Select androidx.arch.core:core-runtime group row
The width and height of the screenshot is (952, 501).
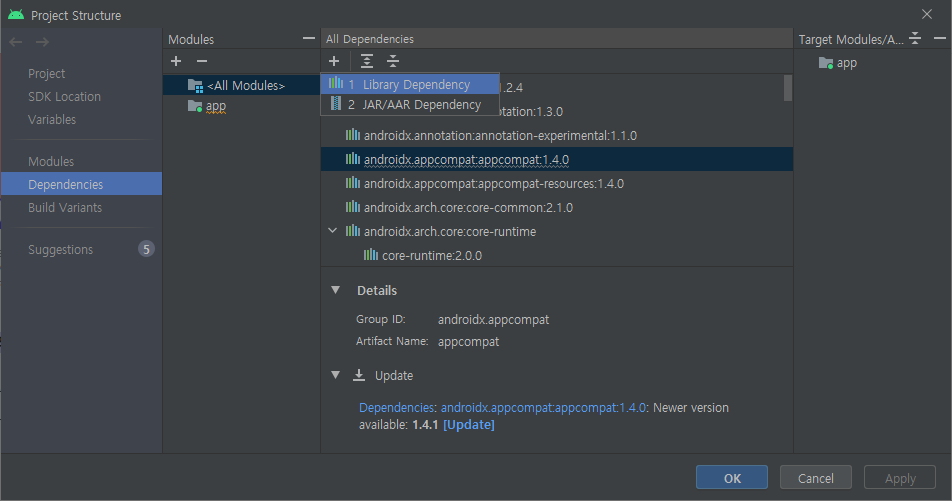[x=557, y=231]
